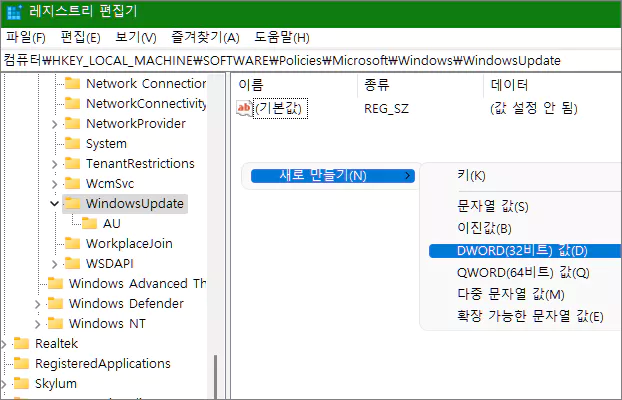
Task: Expand the Windows Defender key
Action: [x=37, y=304]
